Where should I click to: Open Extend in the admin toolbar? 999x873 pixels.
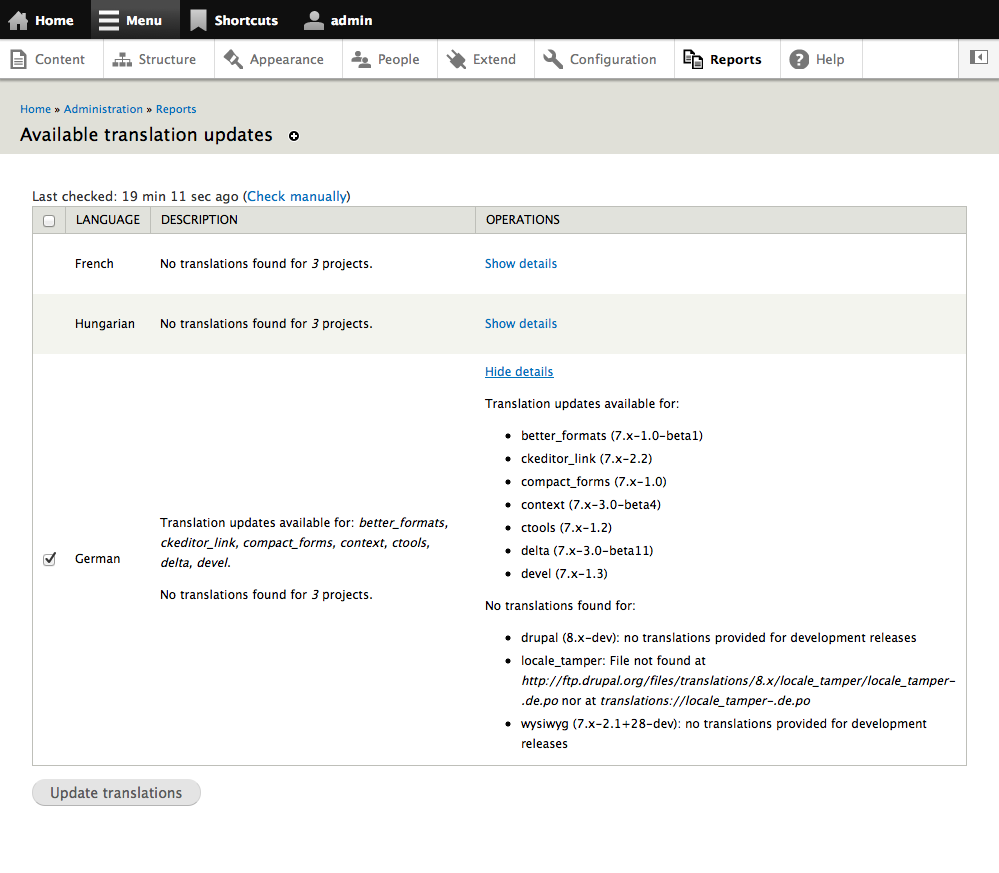(x=481, y=60)
